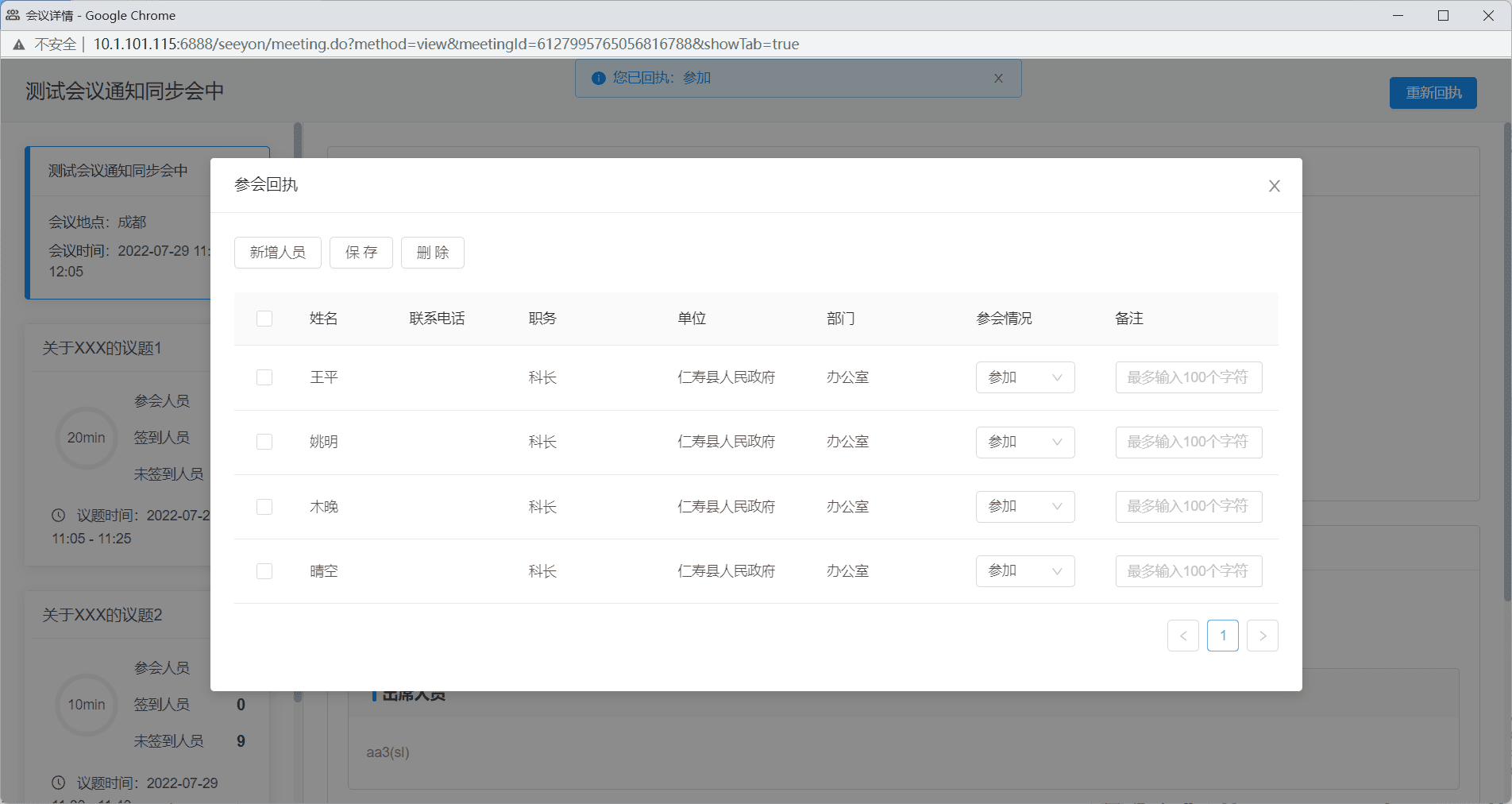Click 办公室 in 姚明's row
1512x804 pixels.
pyautogui.click(x=848, y=442)
